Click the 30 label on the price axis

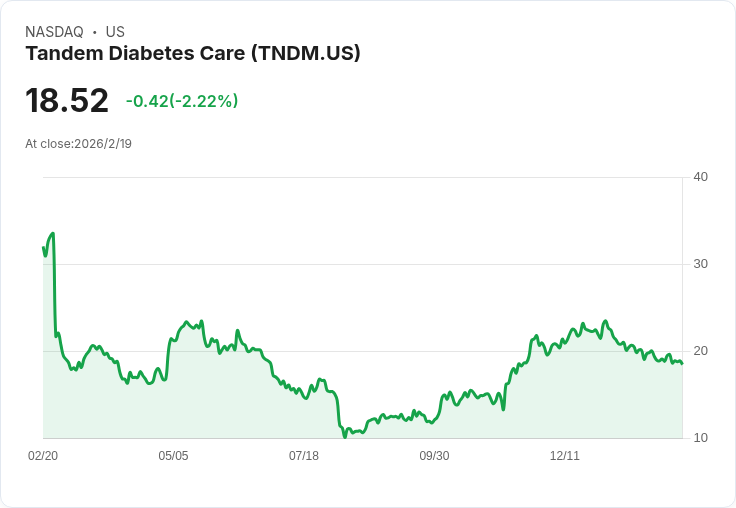pos(701,264)
